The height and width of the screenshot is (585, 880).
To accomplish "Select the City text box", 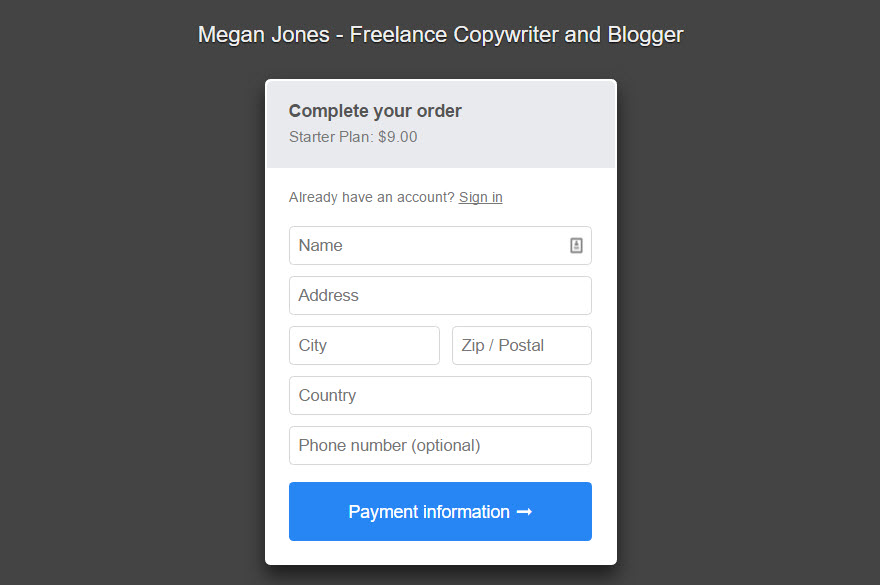I will point(364,346).
